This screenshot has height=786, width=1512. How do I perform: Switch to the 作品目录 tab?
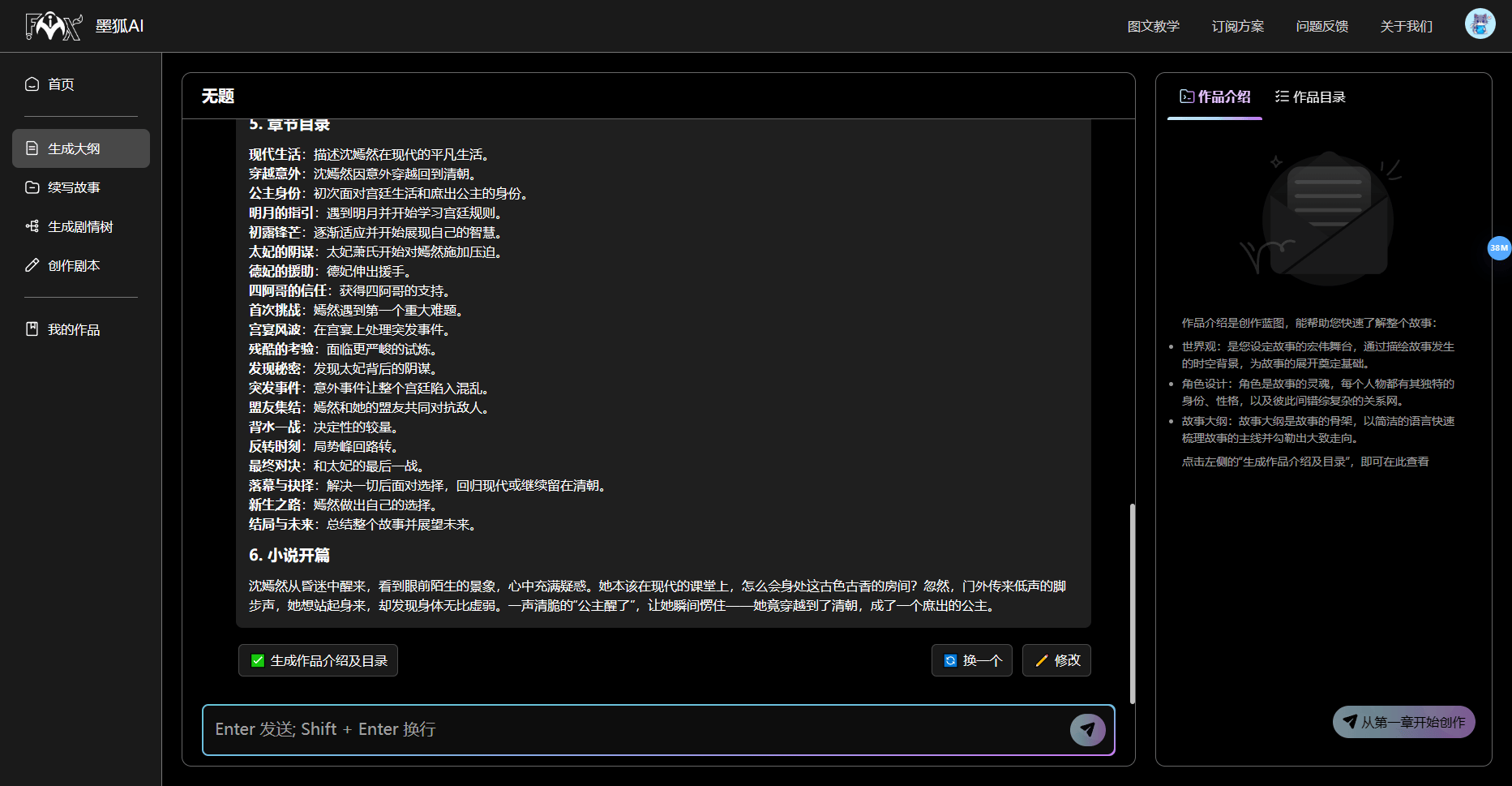(1310, 96)
